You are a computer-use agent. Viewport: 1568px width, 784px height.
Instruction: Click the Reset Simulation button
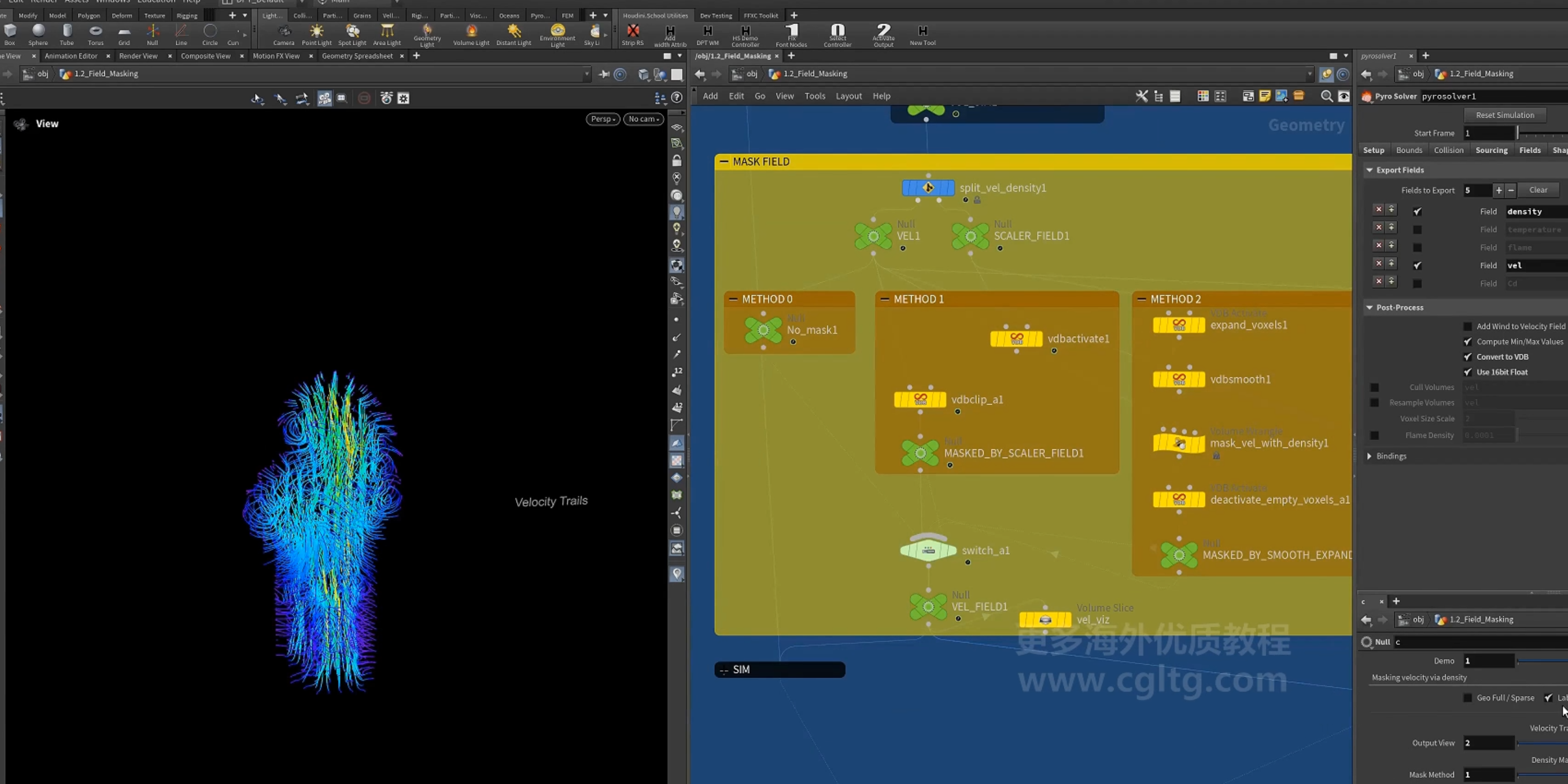1505,115
